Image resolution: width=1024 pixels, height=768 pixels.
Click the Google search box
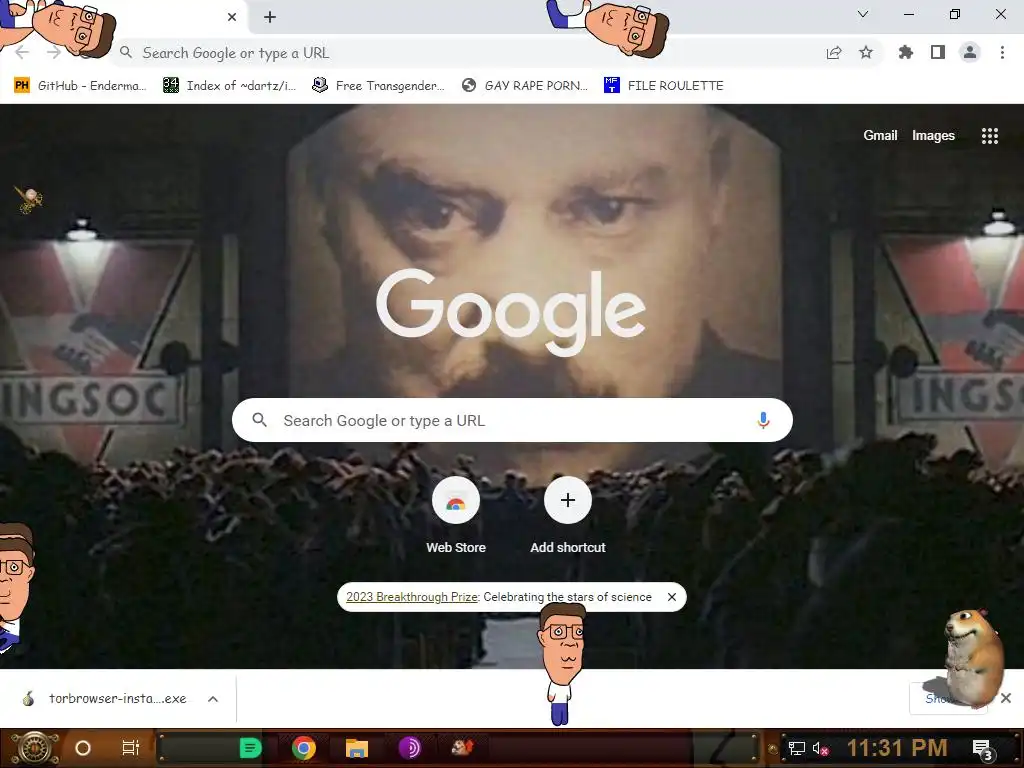coord(512,420)
